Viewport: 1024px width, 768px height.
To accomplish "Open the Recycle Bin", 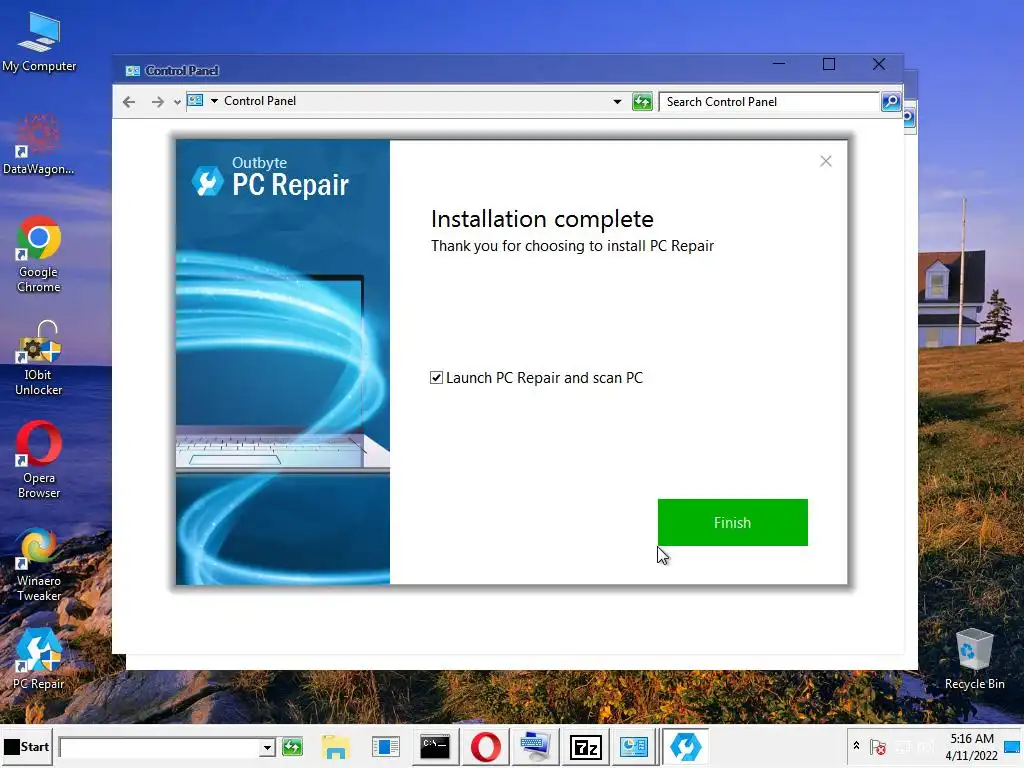I will click(x=974, y=659).
